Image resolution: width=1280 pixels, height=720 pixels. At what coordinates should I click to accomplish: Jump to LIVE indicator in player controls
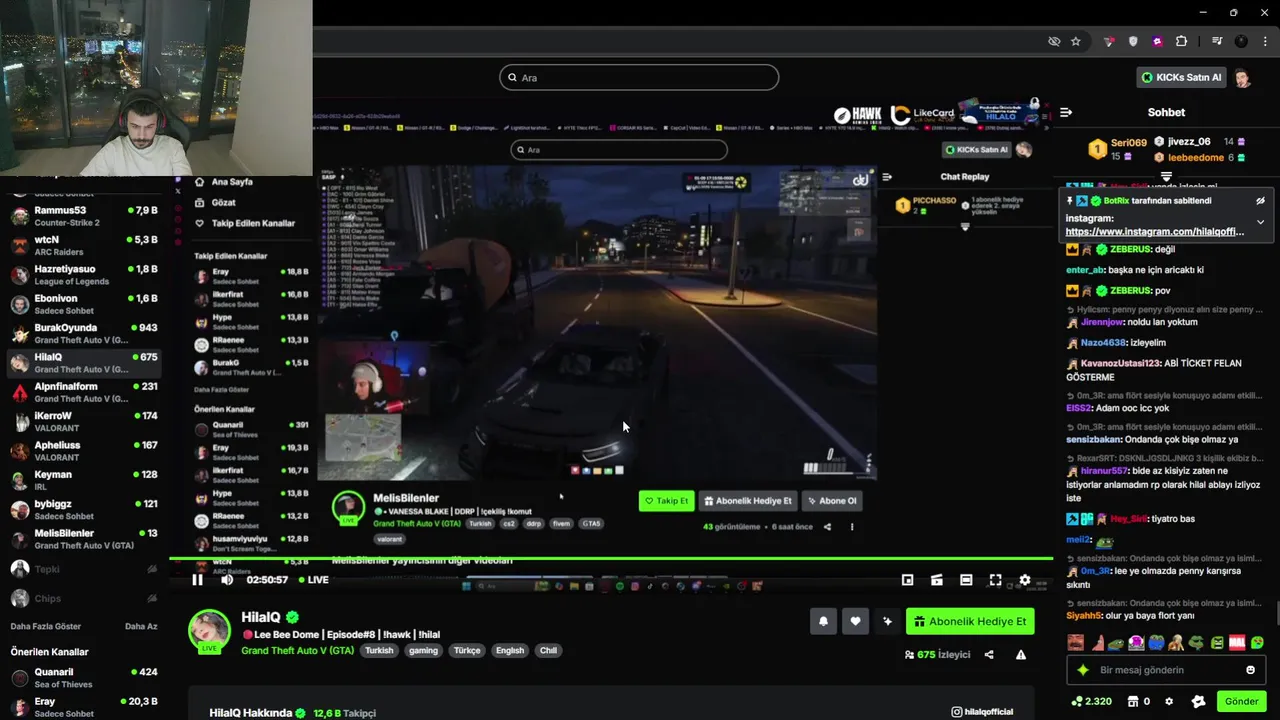pos(313,580)
